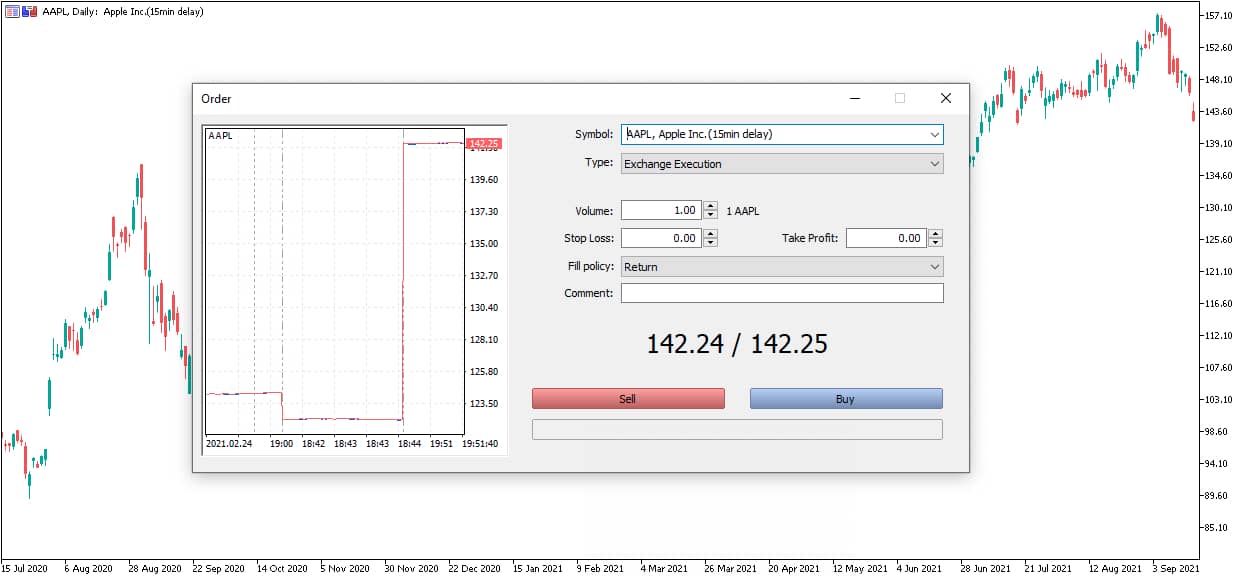
Task: Click the Stop Loss value field
Action: [x=661, y=239]
